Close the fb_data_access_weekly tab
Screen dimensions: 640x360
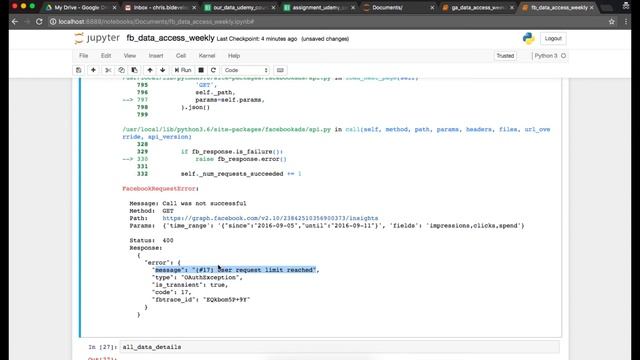[x=591, y=7]
